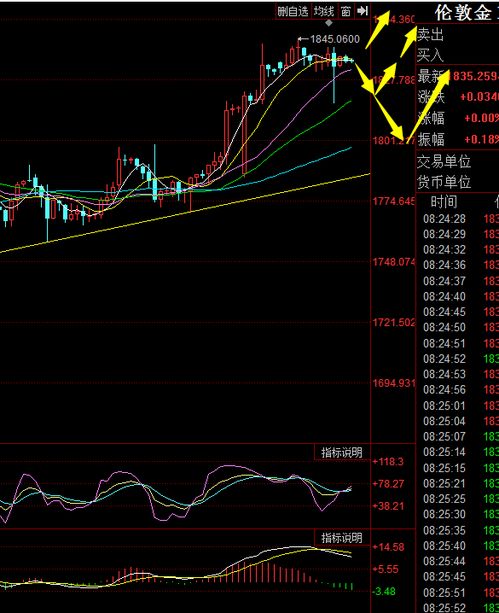The height and width of the screenshot is (613, 499).
Task: Select the 08:25:52 tick row
Action: (458, 608)
